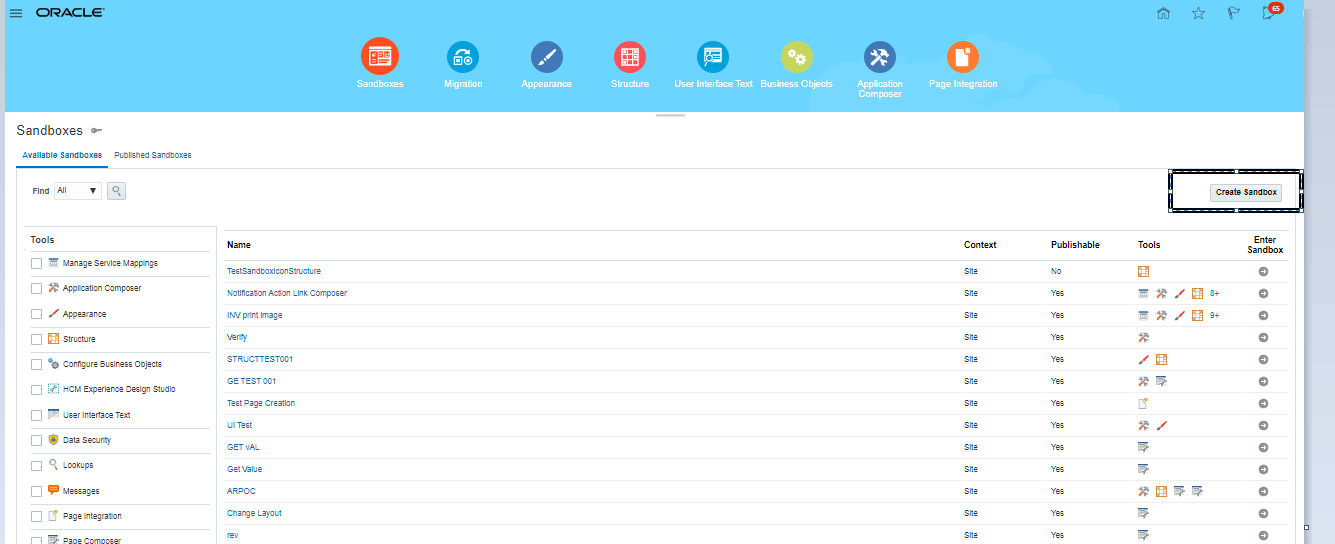Check the Manage Service Mappings checkbox
Screen dimensions: 1335x544
[x=37, y=264]
